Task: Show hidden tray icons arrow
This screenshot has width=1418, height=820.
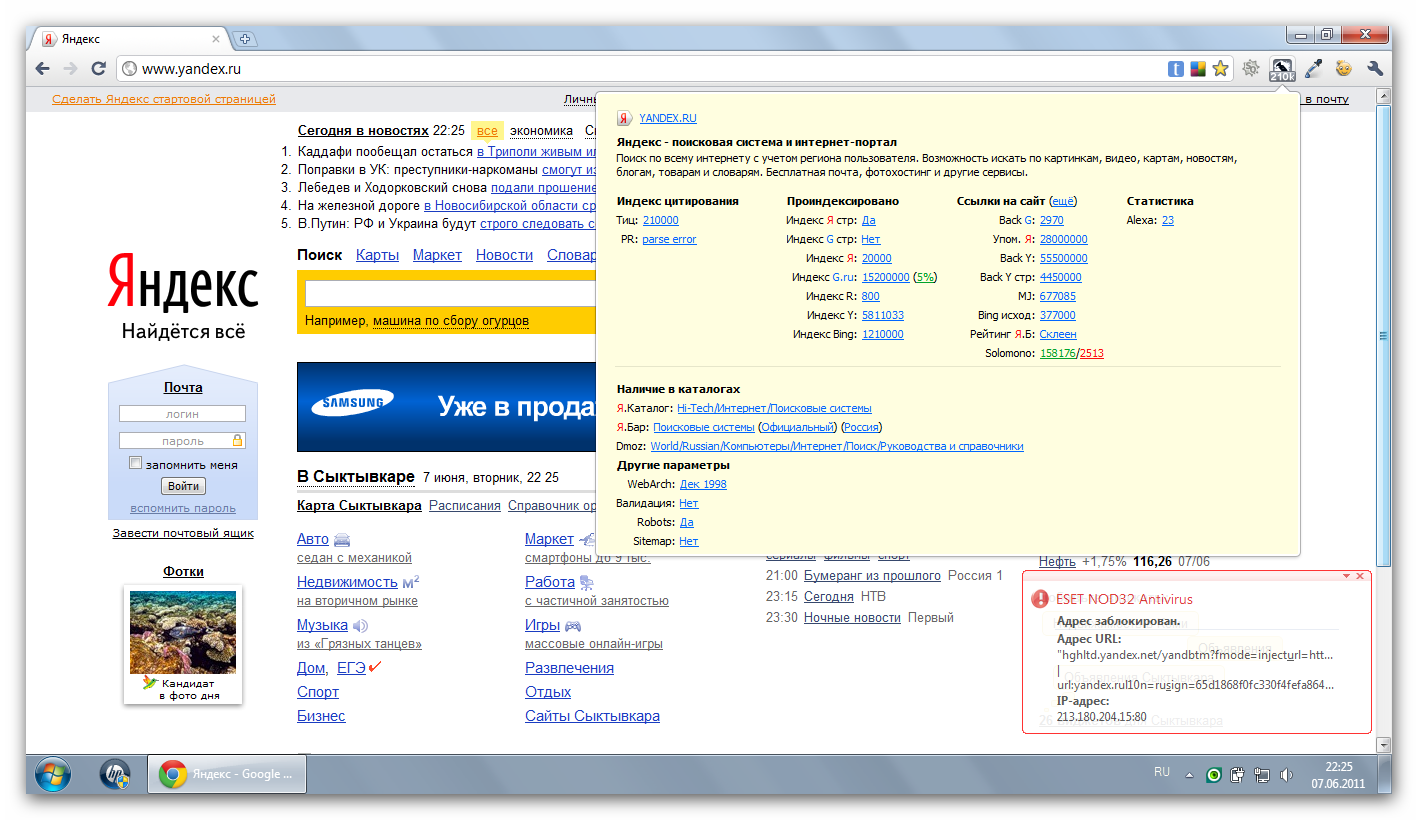Action: point(1190,775)
